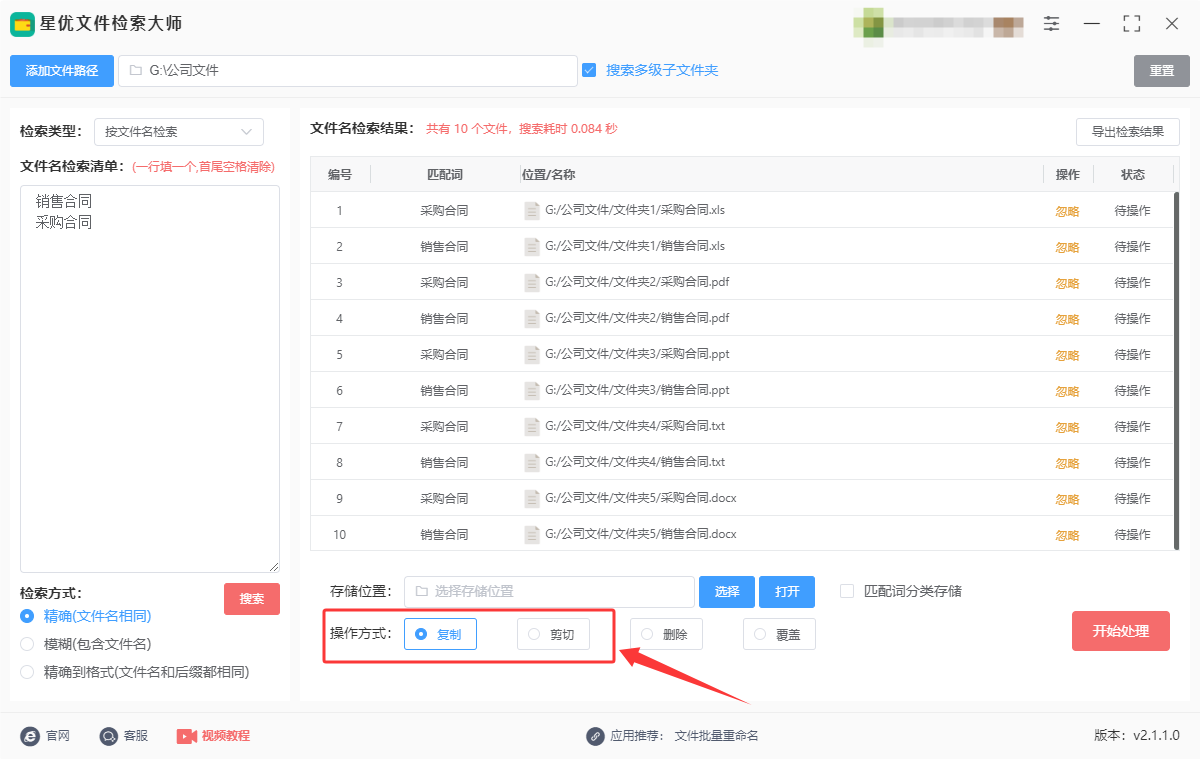1200x760 pixels.
Task: Choose 剪切 operation mode
Action: coord(553,634)
